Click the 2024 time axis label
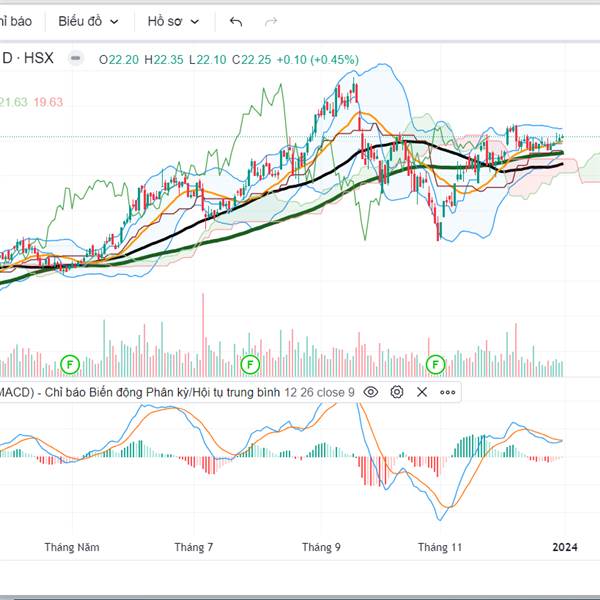 565,547
